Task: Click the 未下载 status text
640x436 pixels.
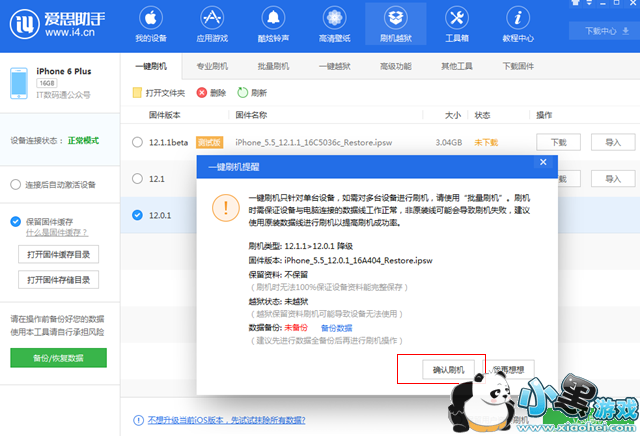Action: coord(486,142)
